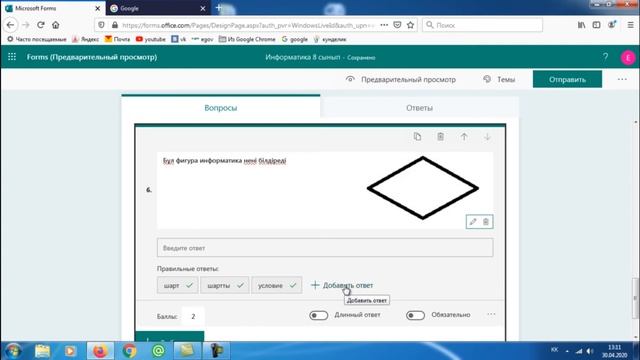
Task: Switch to the Ответы tab
Action: point(419,108)
